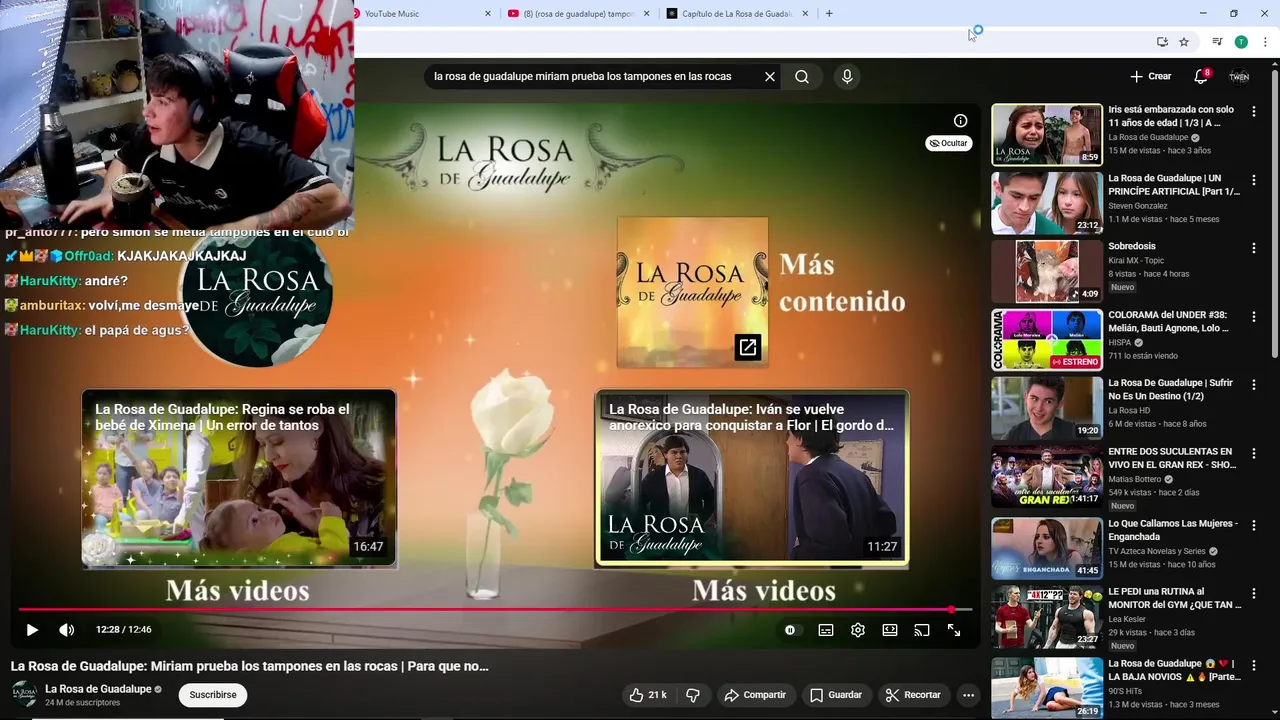Click the Crear button
The width and height of the screenshot is (1280, 720).
(1150, 76)
